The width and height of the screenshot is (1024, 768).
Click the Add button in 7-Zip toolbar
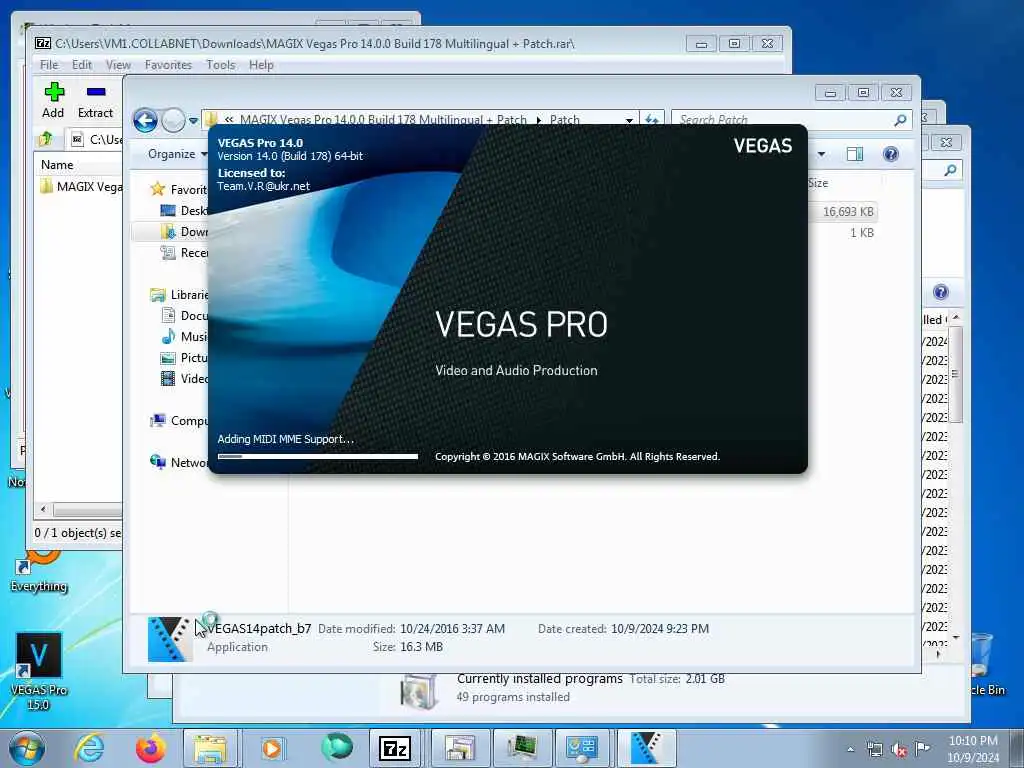coord(54,100)
